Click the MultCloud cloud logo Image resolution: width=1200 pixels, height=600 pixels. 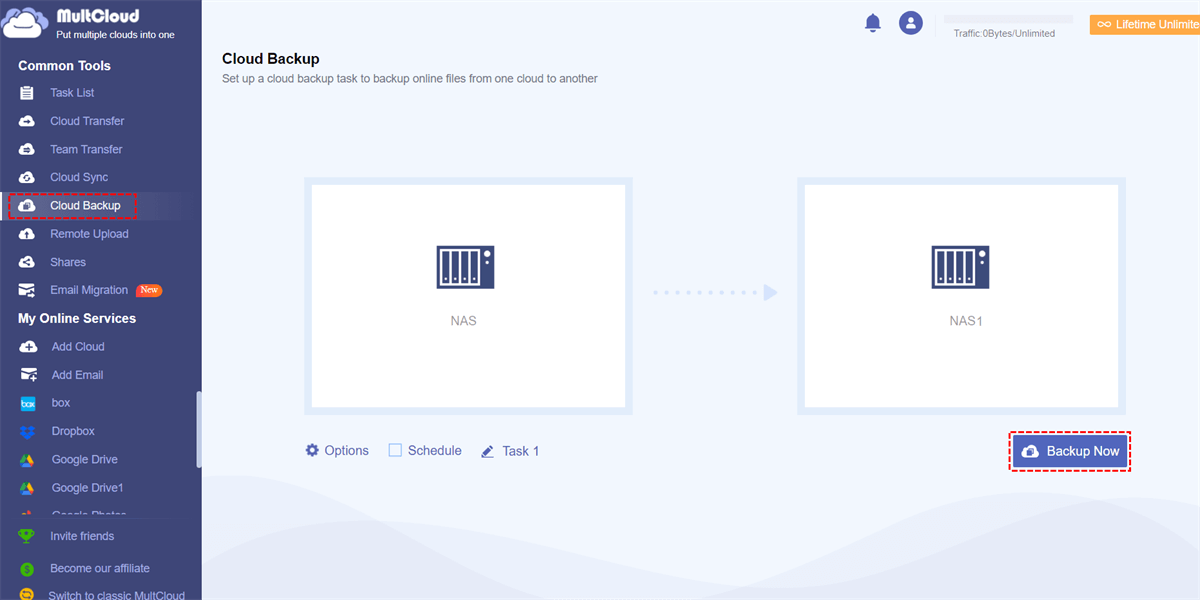[24, 23]
